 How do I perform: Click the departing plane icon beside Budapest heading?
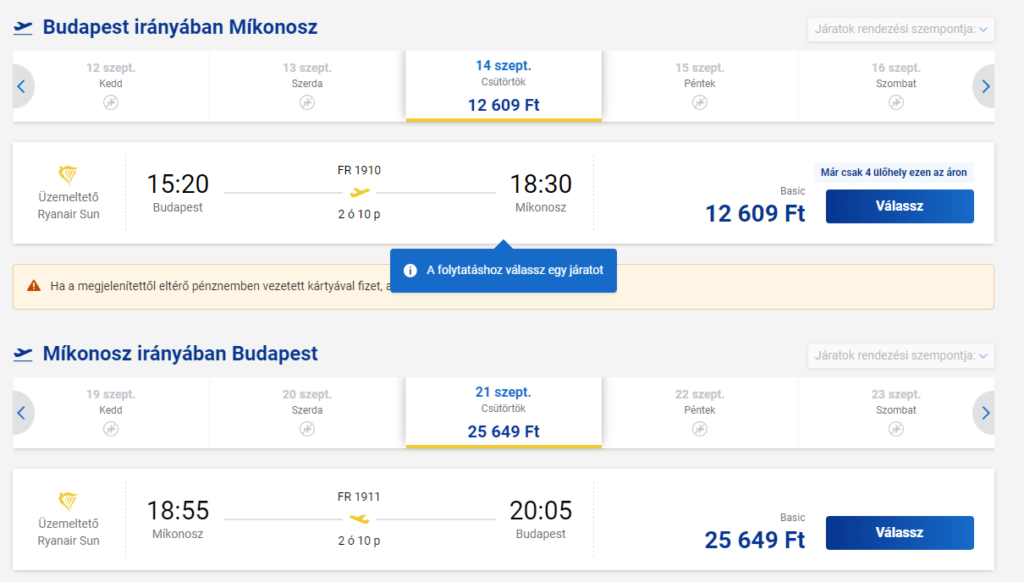(x=22, y=28)
